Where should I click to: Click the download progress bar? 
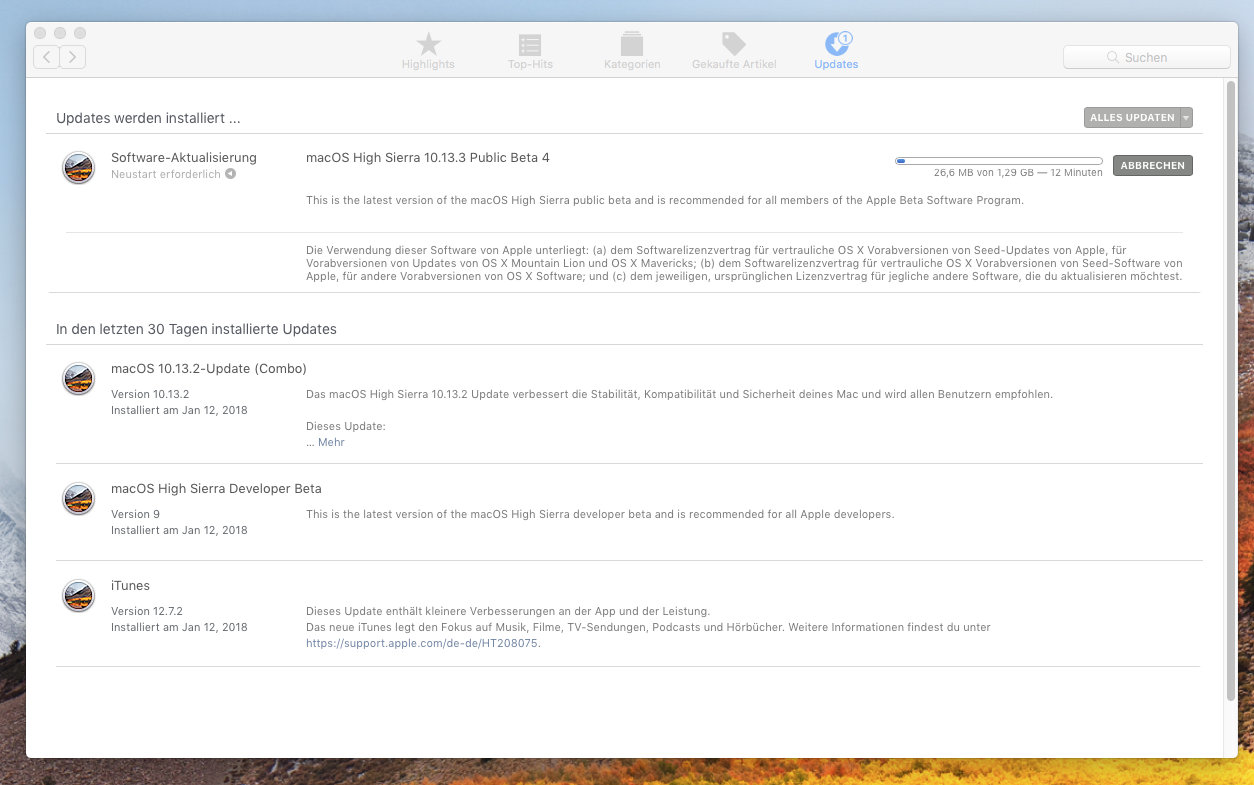point(998,160)
